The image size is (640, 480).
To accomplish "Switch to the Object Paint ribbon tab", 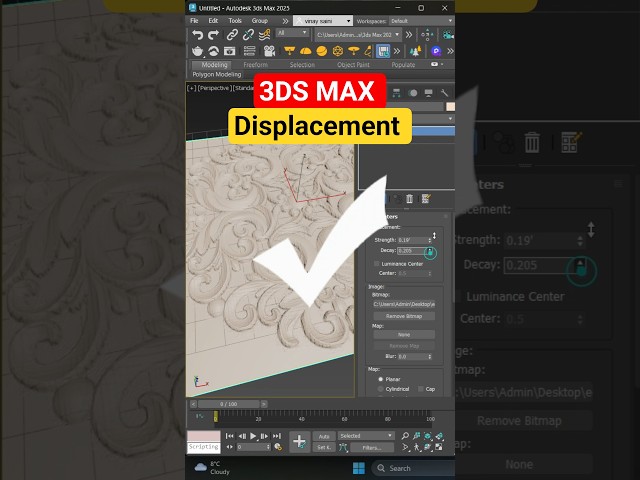I will (x=353, y=64).
